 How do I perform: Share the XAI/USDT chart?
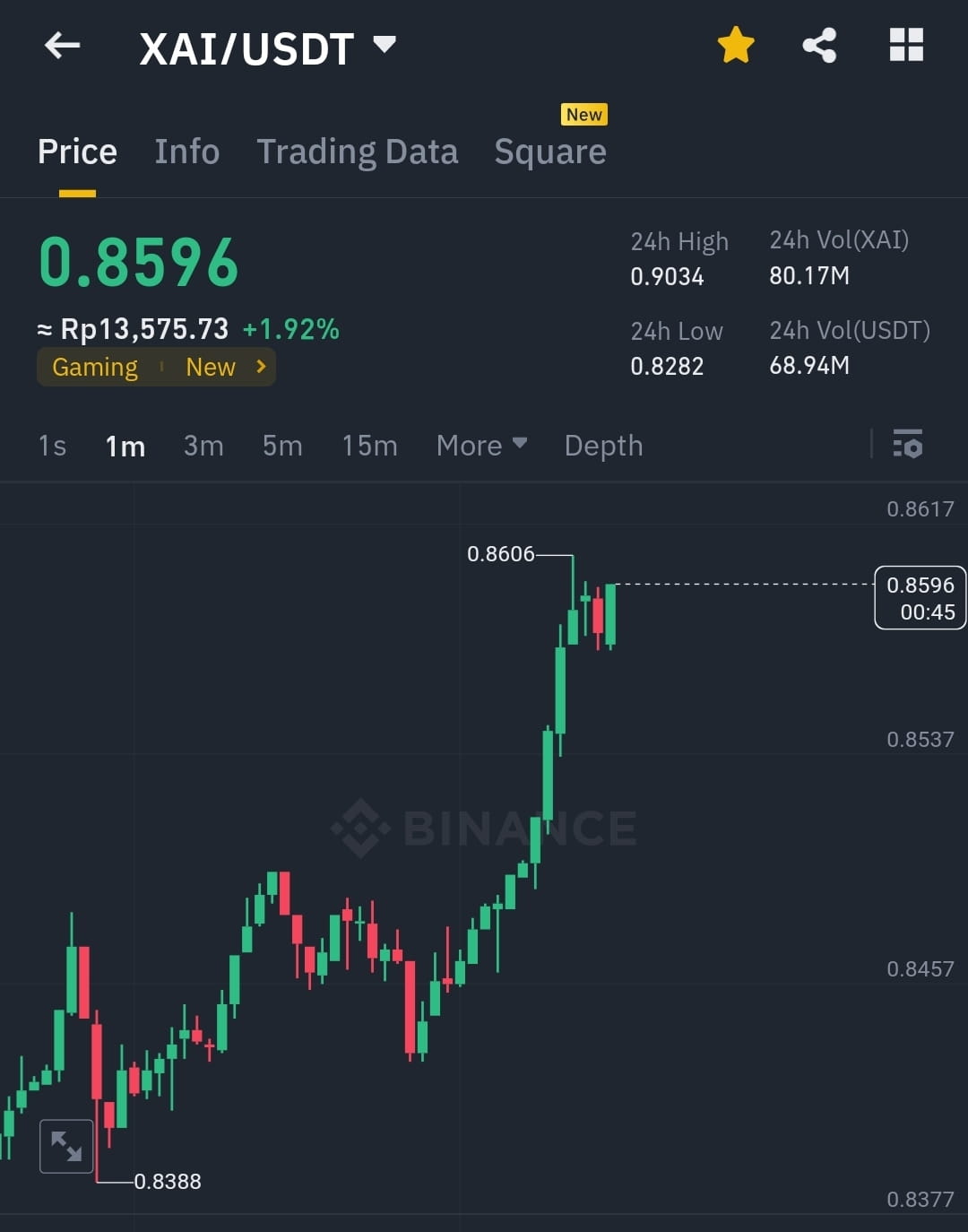point(818,45)
